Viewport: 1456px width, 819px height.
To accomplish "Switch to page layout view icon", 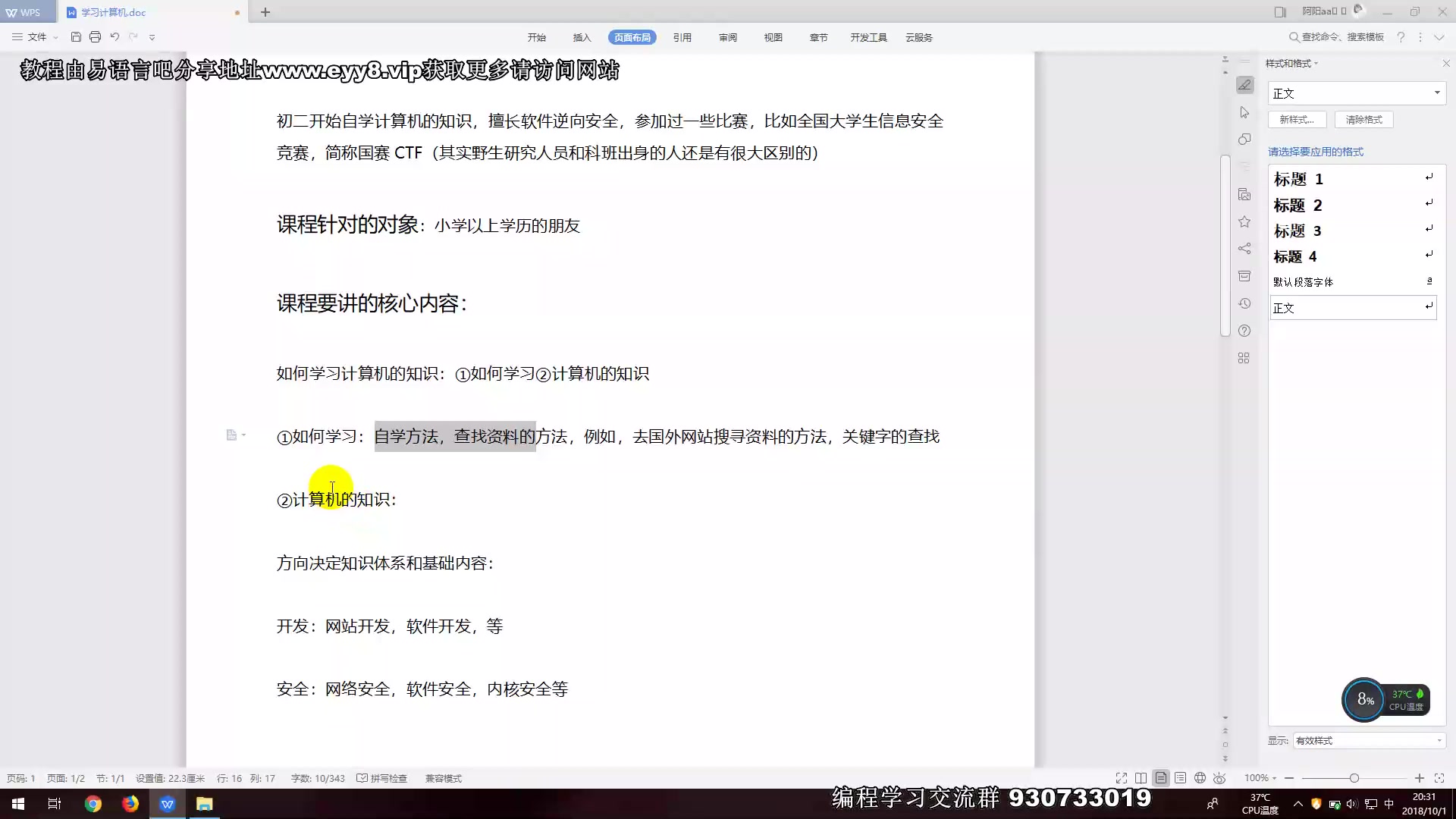I will click(1161, 778).
